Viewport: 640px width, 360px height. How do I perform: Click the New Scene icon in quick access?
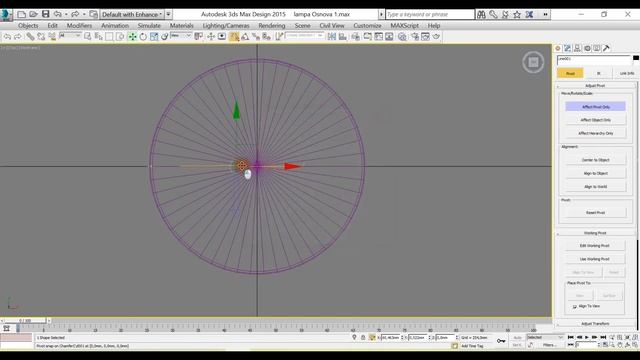coord(22,14)
